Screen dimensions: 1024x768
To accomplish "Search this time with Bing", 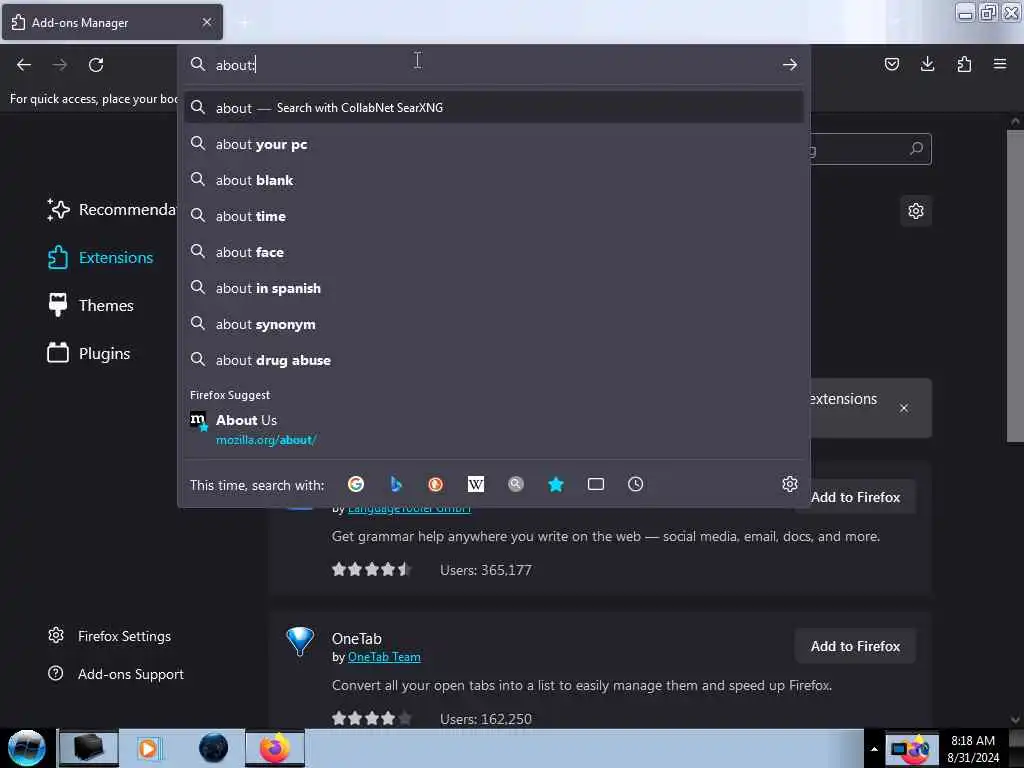I will (396, 484).
